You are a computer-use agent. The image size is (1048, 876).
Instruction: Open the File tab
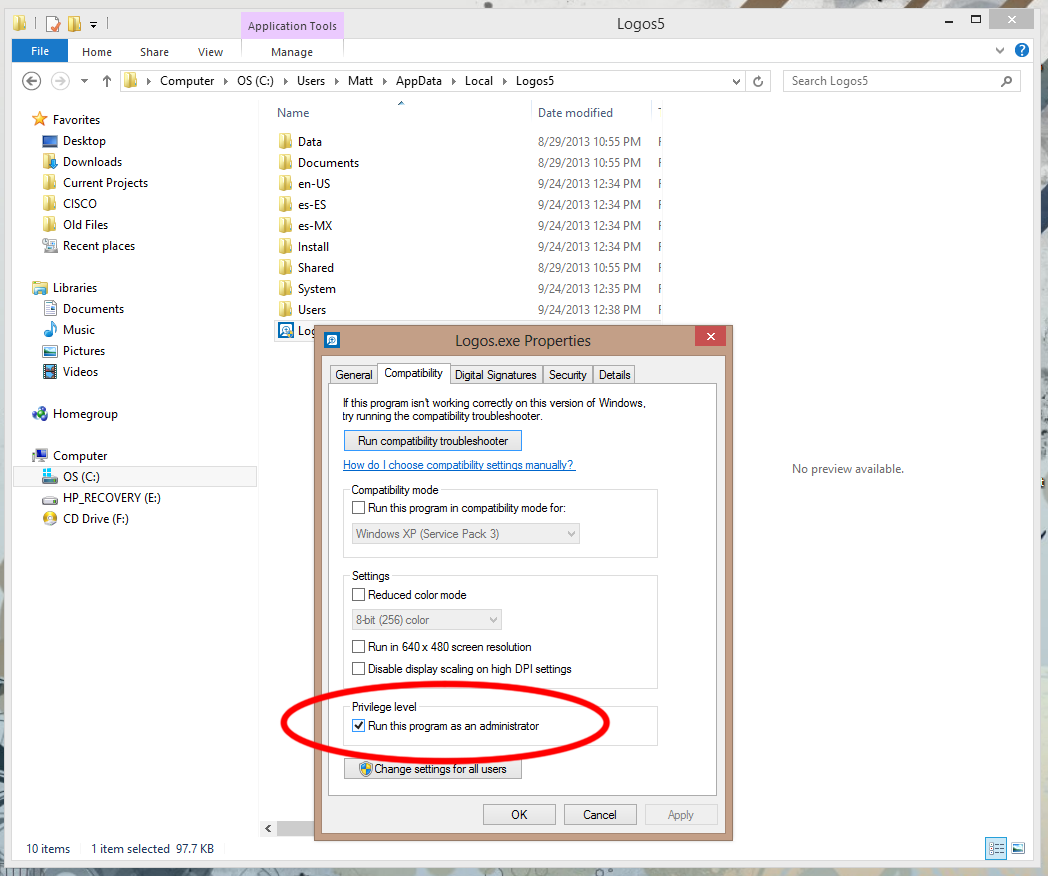point(40,51)
